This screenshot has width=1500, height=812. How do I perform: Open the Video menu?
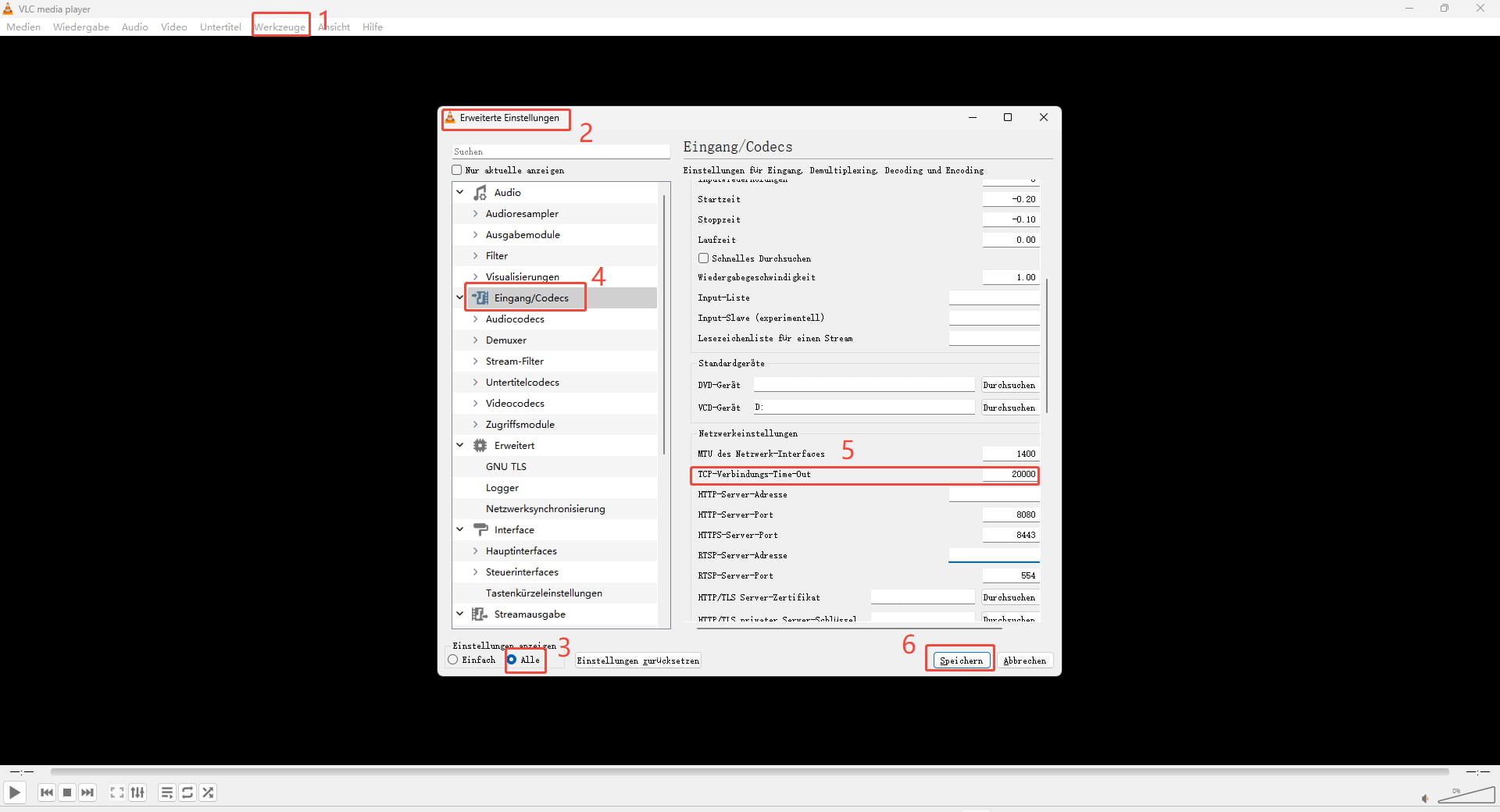pos(174,27)
